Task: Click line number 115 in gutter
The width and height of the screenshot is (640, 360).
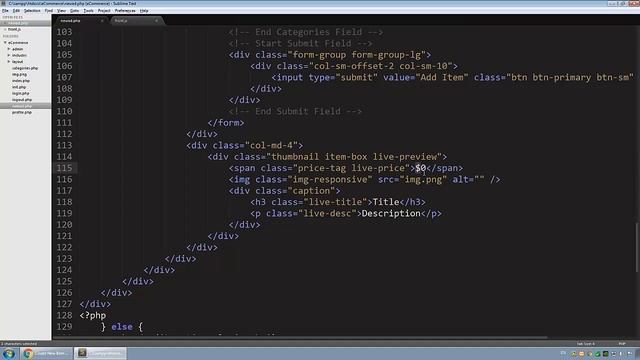Action: [x=64, y=168]
